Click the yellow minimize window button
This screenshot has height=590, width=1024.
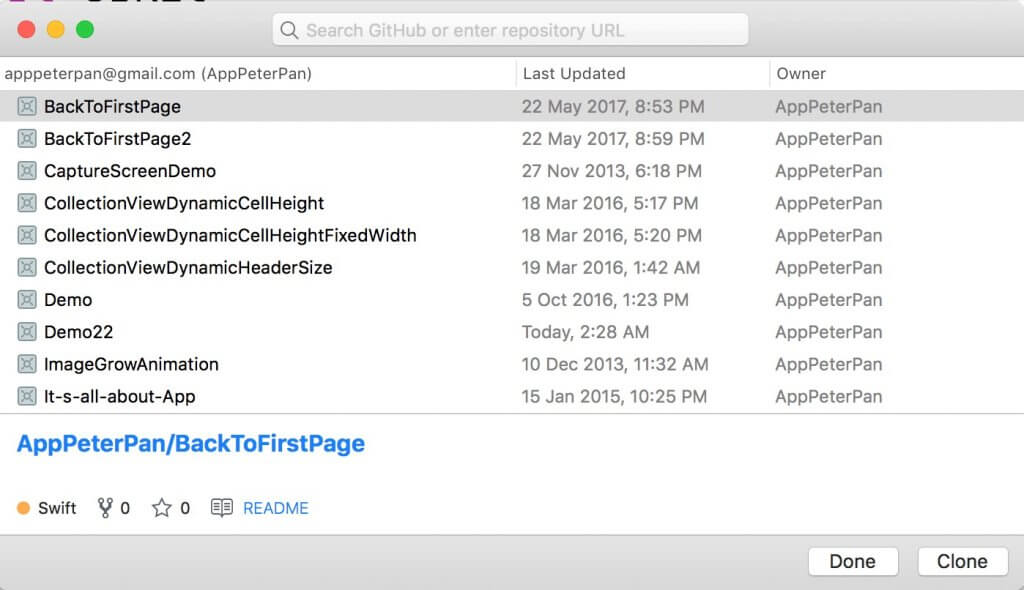pos(56,29)
